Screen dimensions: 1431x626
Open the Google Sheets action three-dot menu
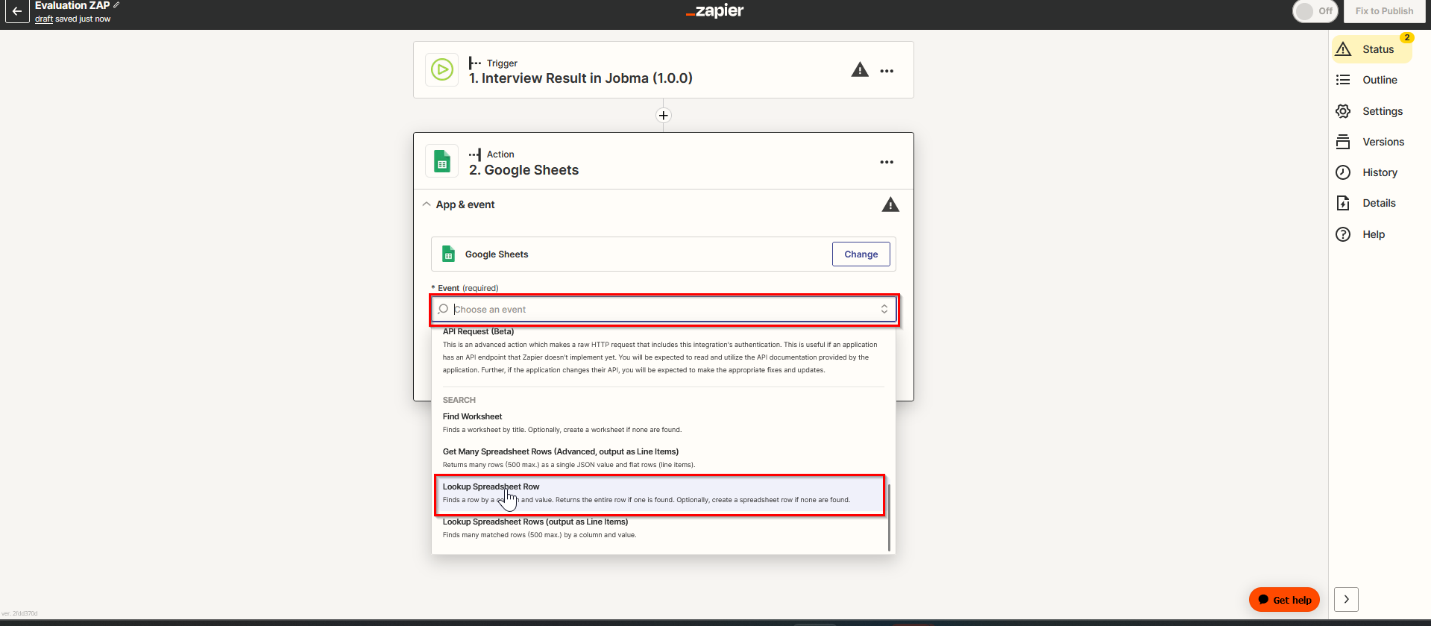coord(887,162)
